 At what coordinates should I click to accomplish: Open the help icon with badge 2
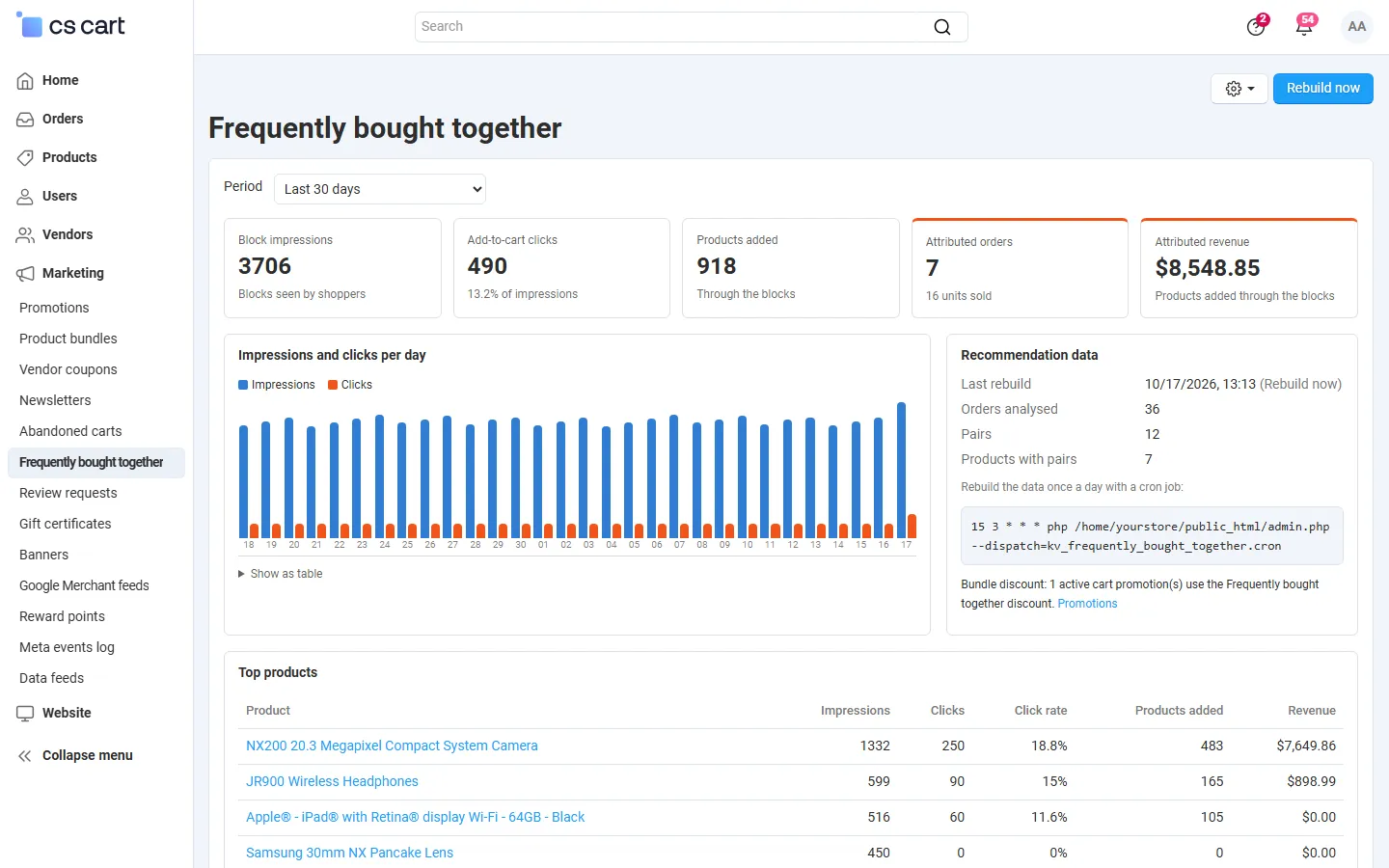[x=1256, y=26]
